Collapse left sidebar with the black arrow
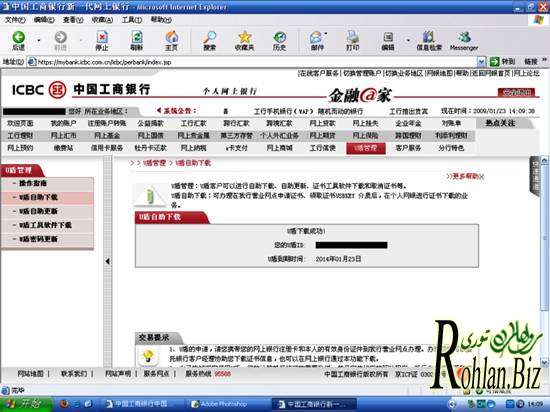 pyautogui.click(x=108, y=261)
